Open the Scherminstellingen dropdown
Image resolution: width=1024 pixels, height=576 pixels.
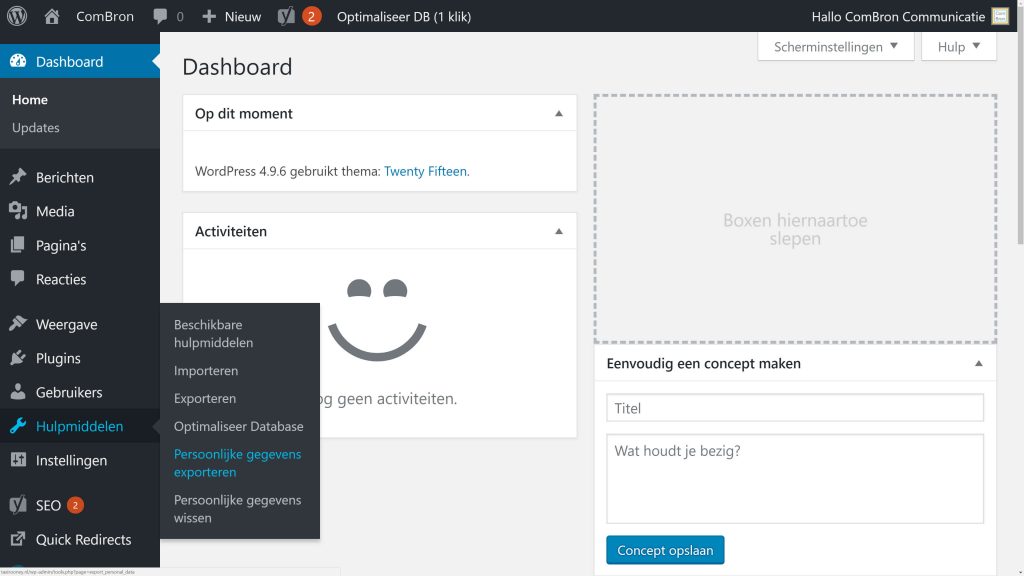(837, 46)
